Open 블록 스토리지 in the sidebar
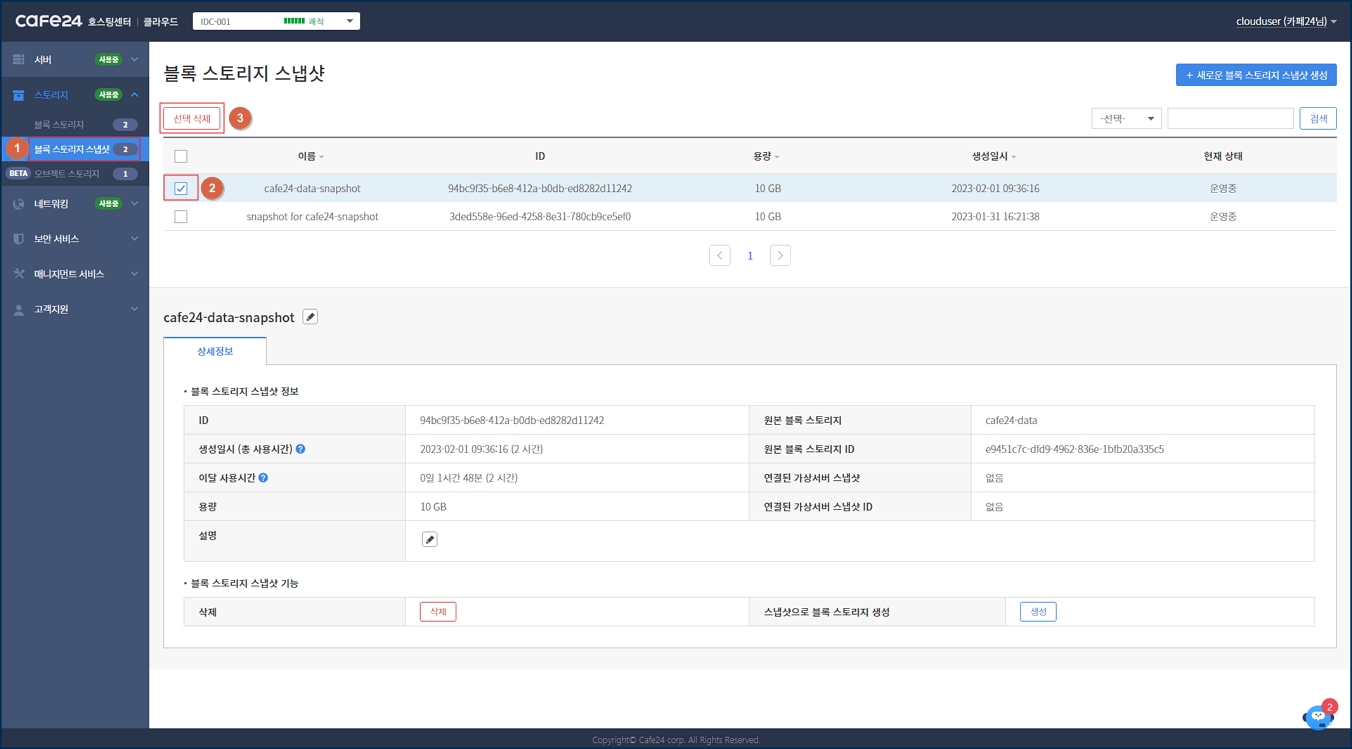The width and height of the screenshot is (1352, 749). click(x=60, y=125)
